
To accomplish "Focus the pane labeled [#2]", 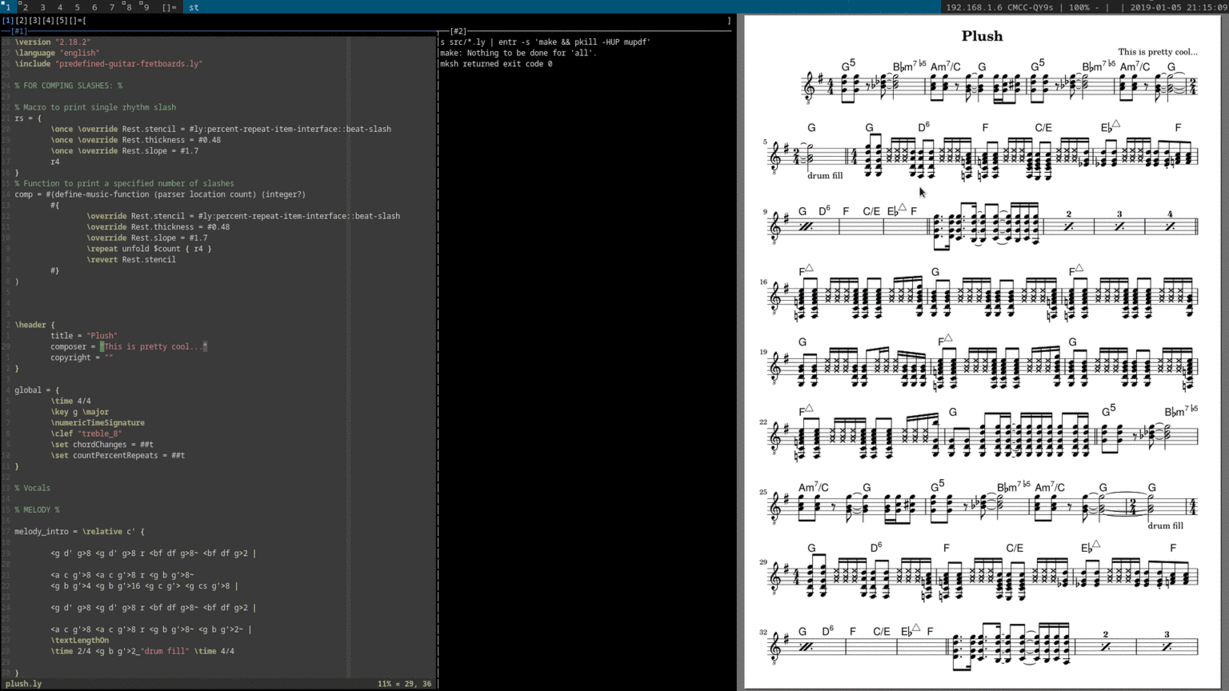I will (458, 31).
